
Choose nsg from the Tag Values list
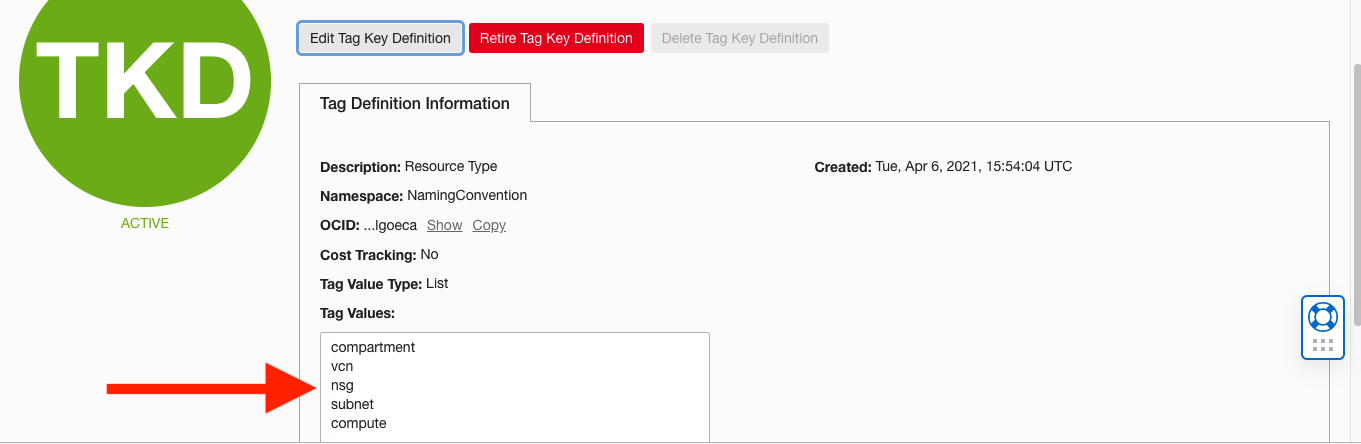pos(342,385)
